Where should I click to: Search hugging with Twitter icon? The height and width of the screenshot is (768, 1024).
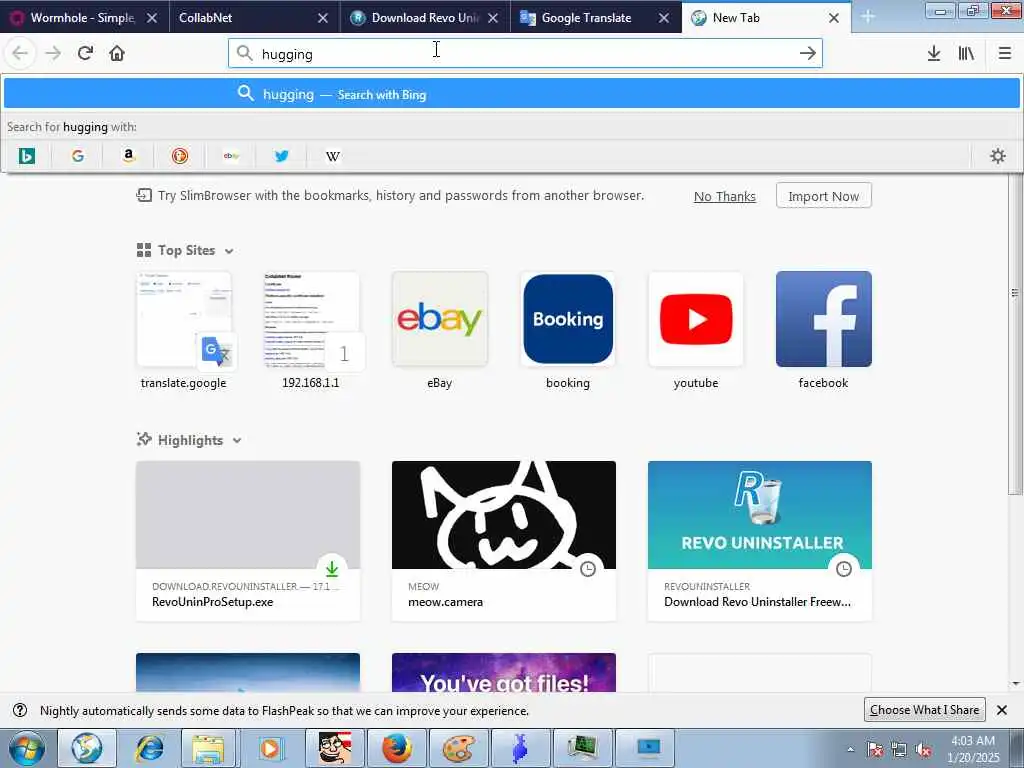[x=281, y=156]
